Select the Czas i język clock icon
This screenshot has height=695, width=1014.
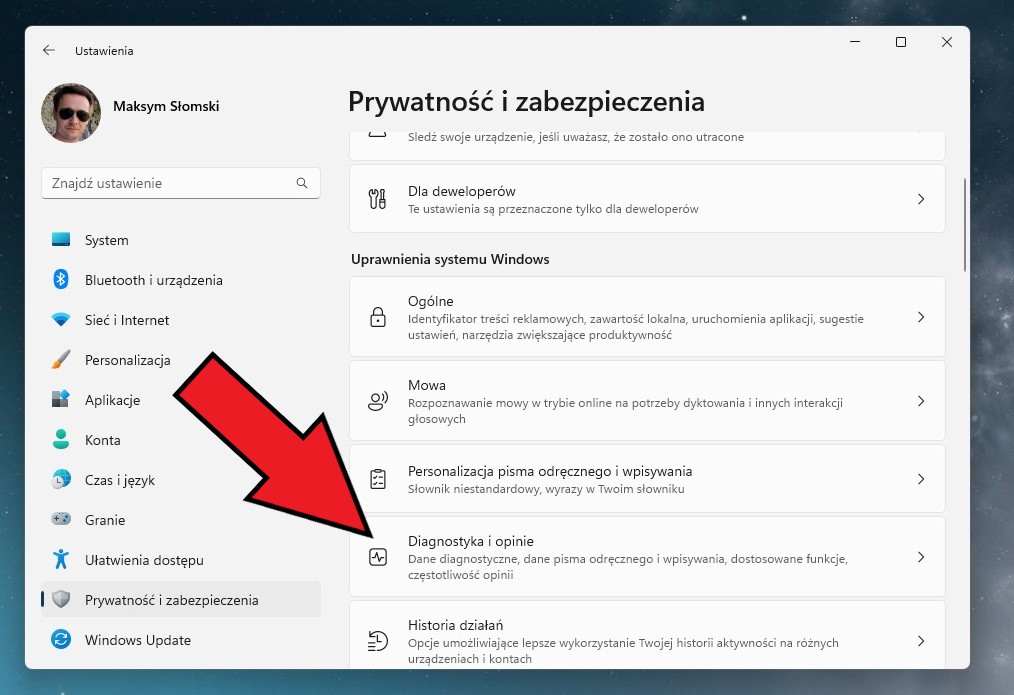pos(62,480)
